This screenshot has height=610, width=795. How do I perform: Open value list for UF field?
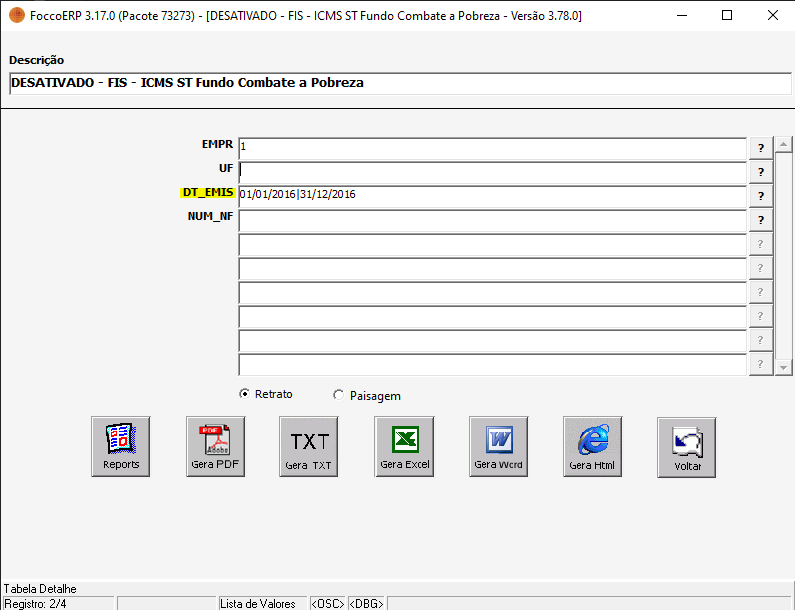pyautogui.click(x=761, y=172)
